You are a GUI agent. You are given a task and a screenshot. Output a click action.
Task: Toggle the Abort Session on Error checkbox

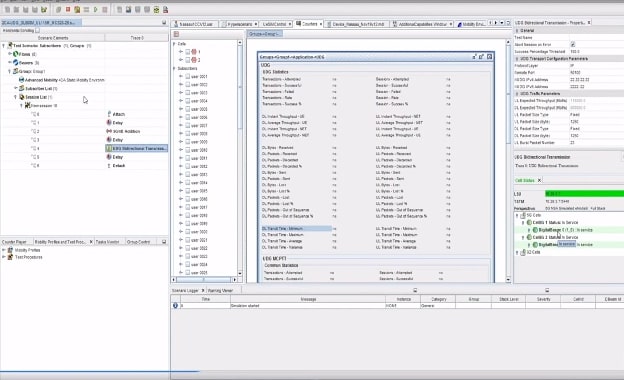click(573, 44)
